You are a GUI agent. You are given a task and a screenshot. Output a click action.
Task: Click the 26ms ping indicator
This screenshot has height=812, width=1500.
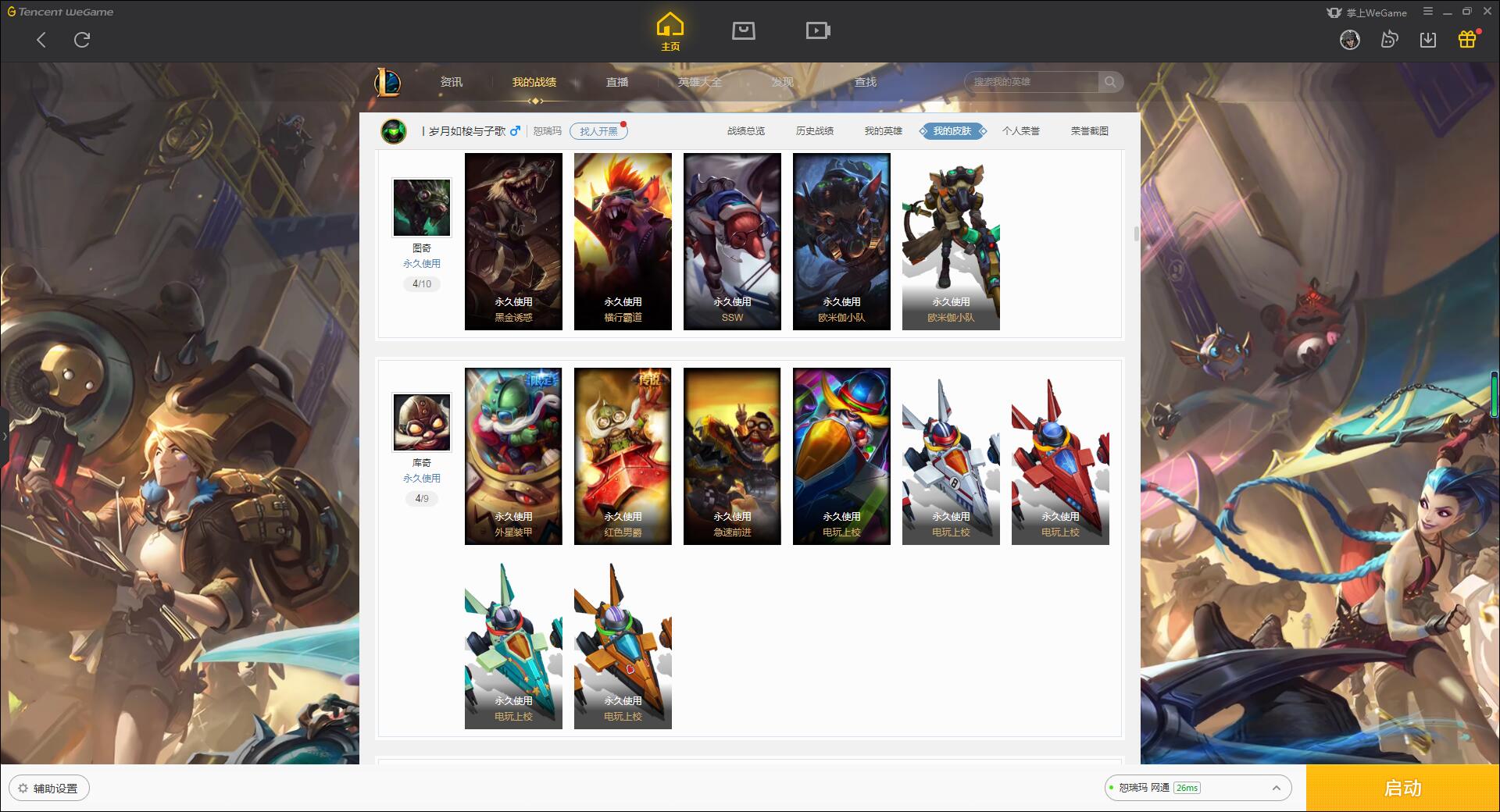(1187, 788)
